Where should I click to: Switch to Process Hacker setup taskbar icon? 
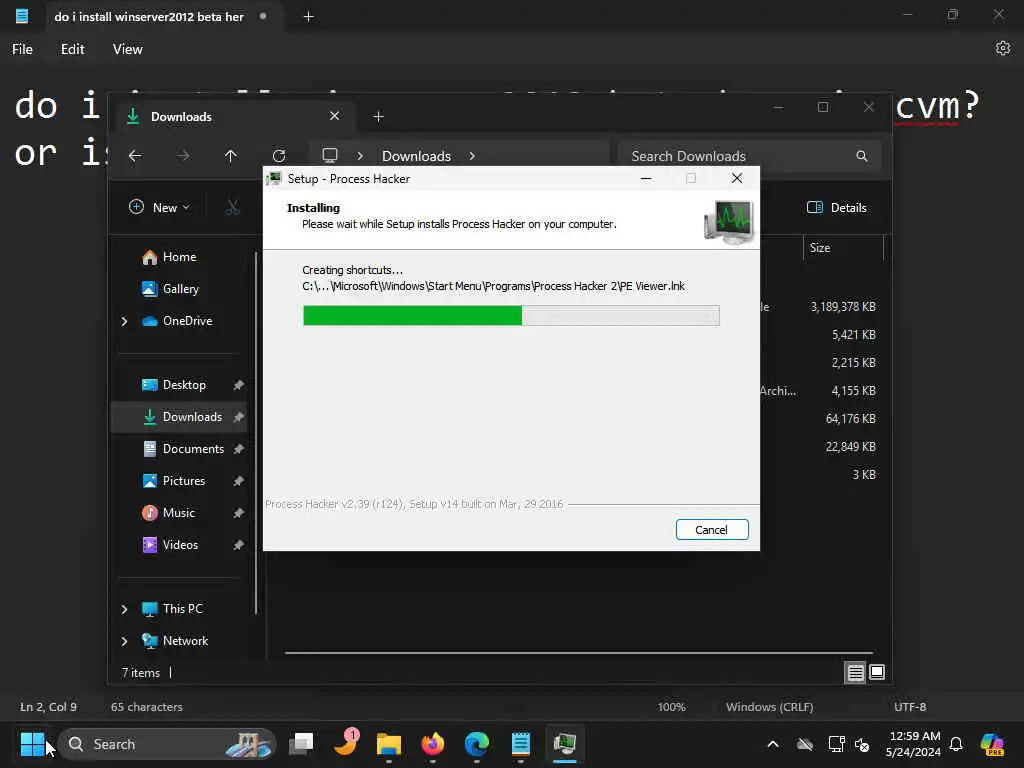point(564,744)
